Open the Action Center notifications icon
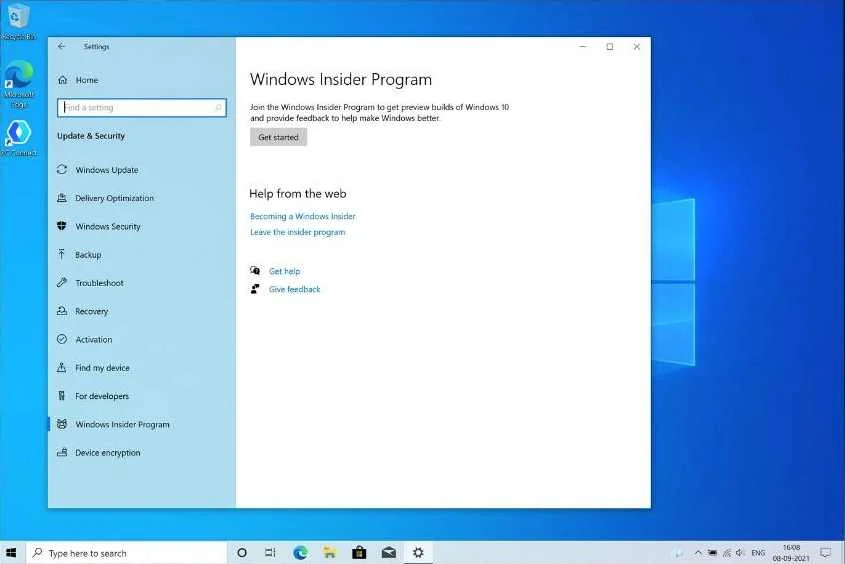This screenshot has width=845, height=564. click(825, 553)
